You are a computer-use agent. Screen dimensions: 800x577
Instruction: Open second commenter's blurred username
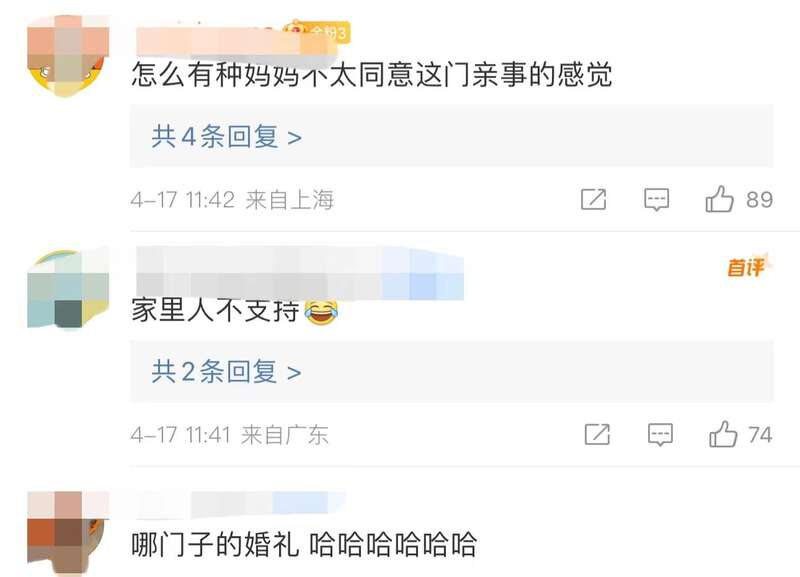pyautogui.click(x=300, y=273)
